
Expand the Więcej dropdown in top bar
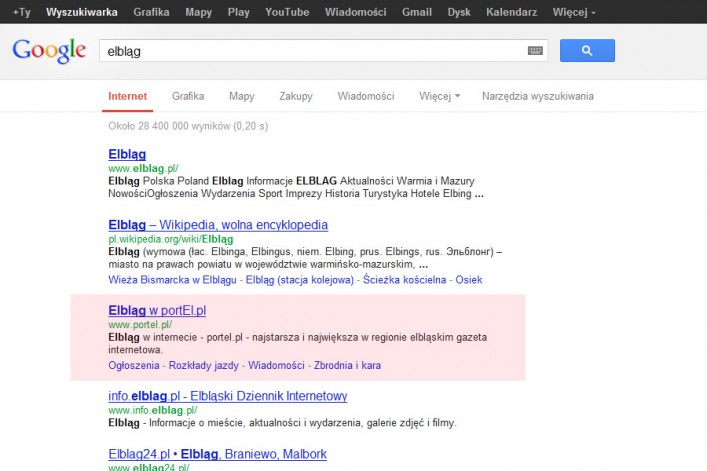[574, 12]
